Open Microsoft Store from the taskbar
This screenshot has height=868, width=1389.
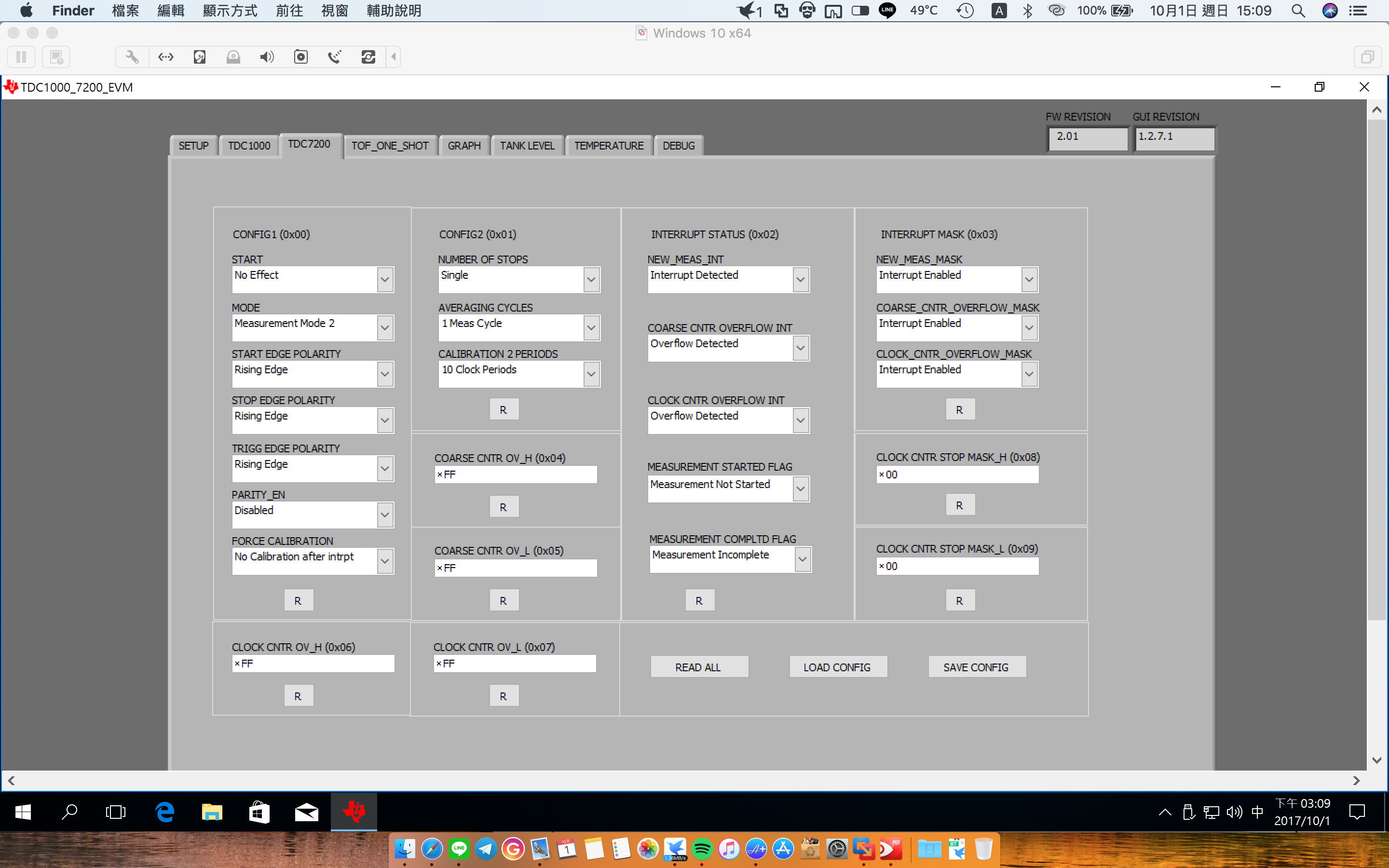pos(259,812)
